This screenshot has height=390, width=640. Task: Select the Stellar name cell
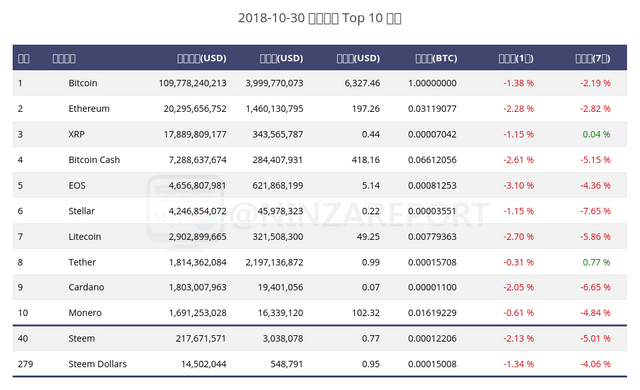[82, 211]
